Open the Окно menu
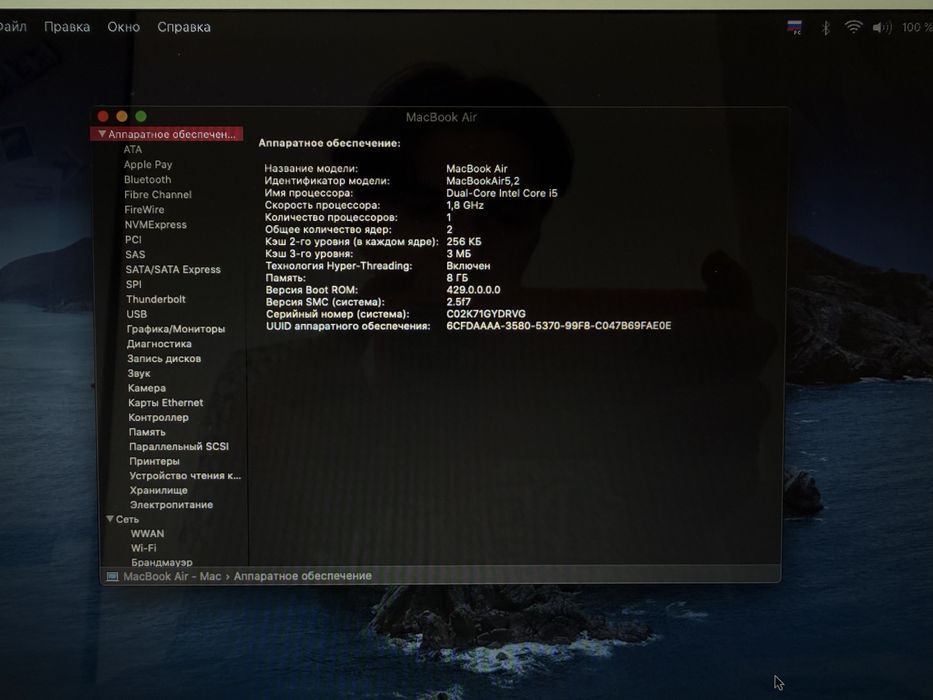Image resolution: width=933 pixels, height=700 pixels. coord(123,27)
